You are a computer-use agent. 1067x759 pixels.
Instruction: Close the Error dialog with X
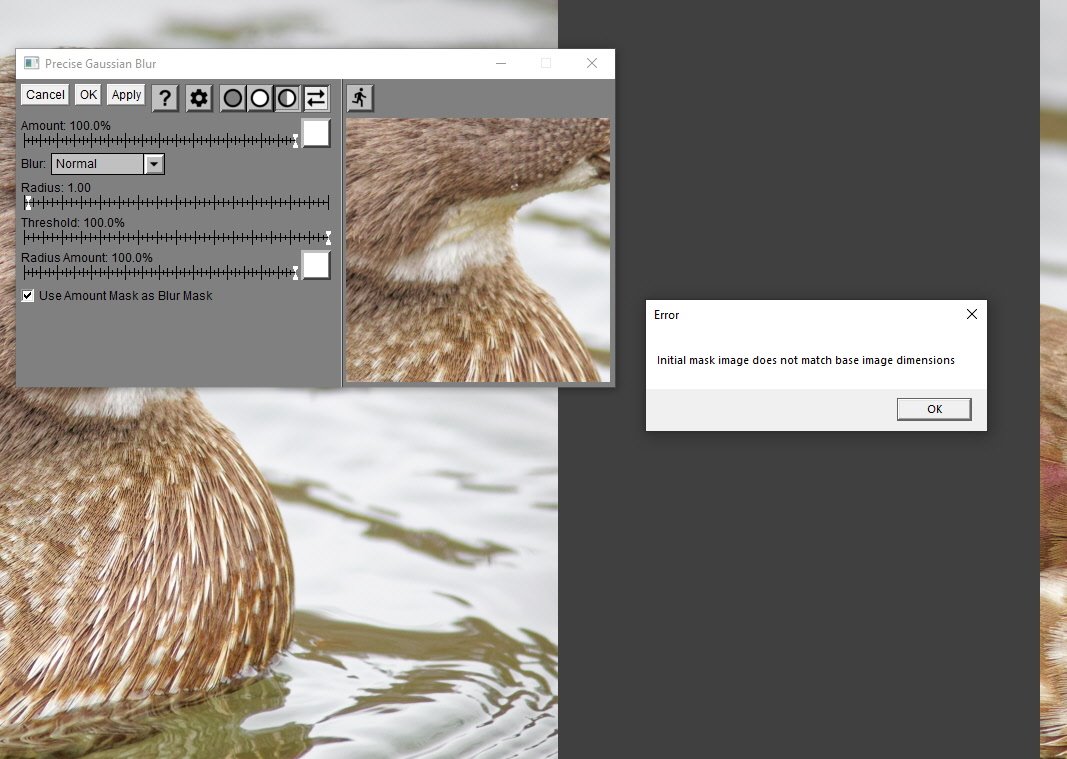(x=971, y=315)
